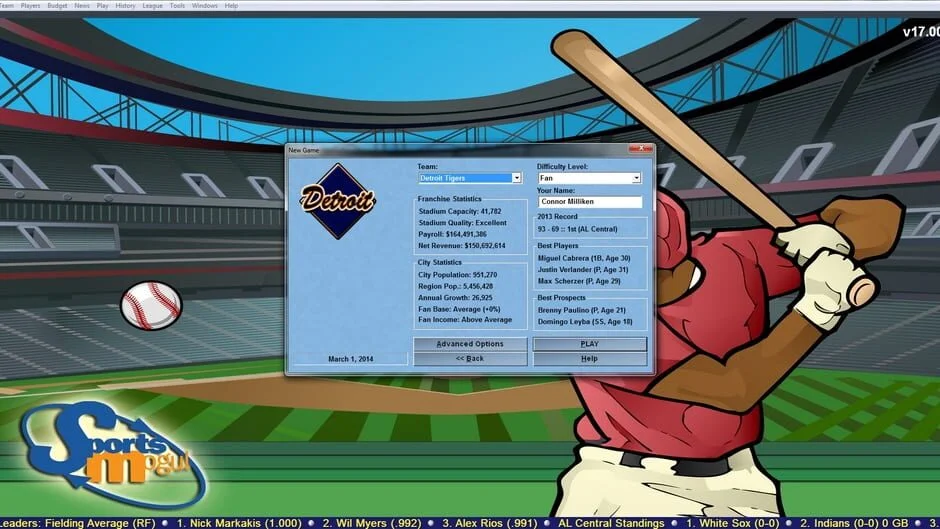The width and height of the screenshot is (940, 529).
Task: Open the Play menu in menu bar
Action: point(102,5)
